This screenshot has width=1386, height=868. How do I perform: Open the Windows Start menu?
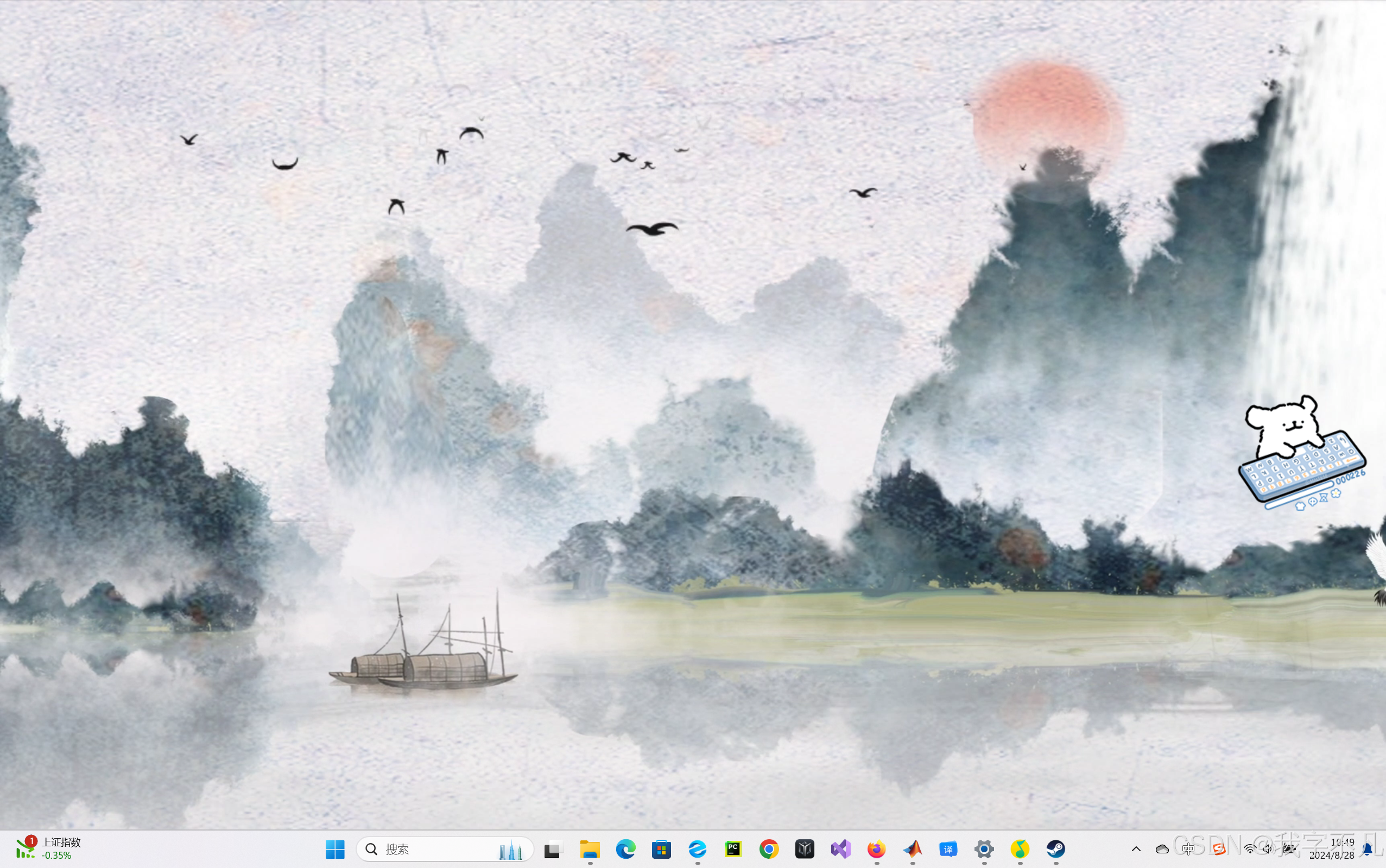click(335, 848)
